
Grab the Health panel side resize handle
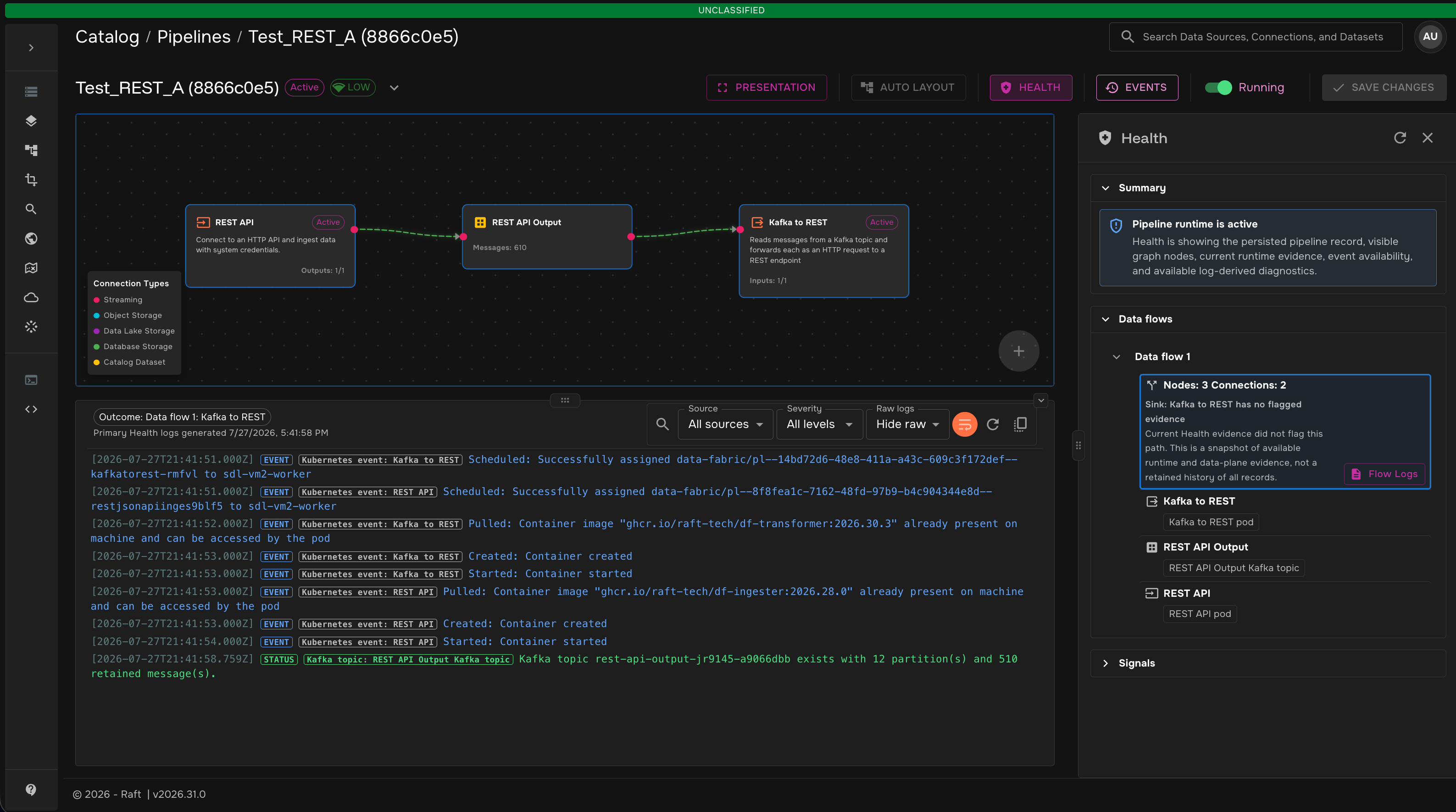click(x=1078, y=445)
